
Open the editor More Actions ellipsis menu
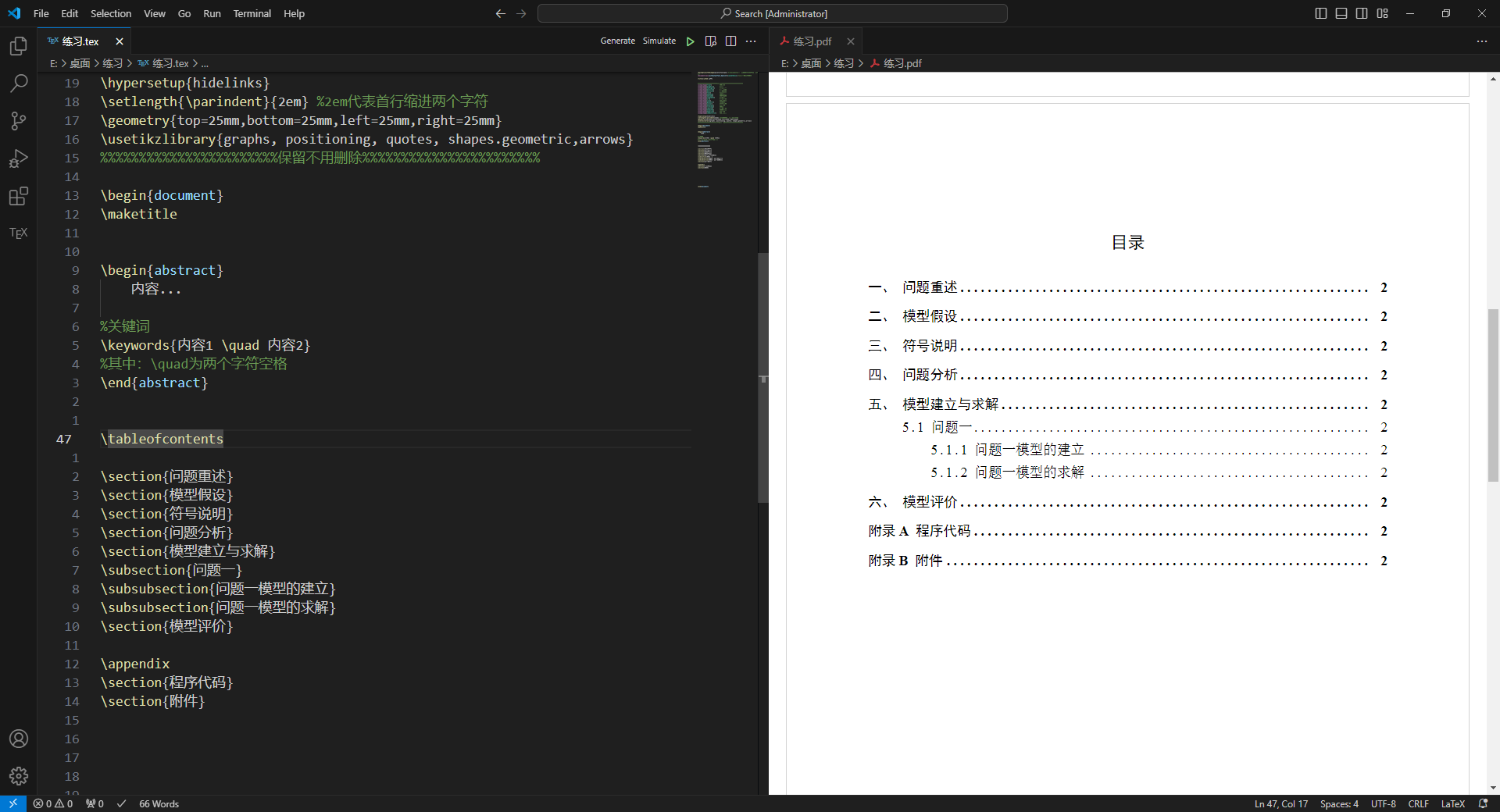click(751, 41)
